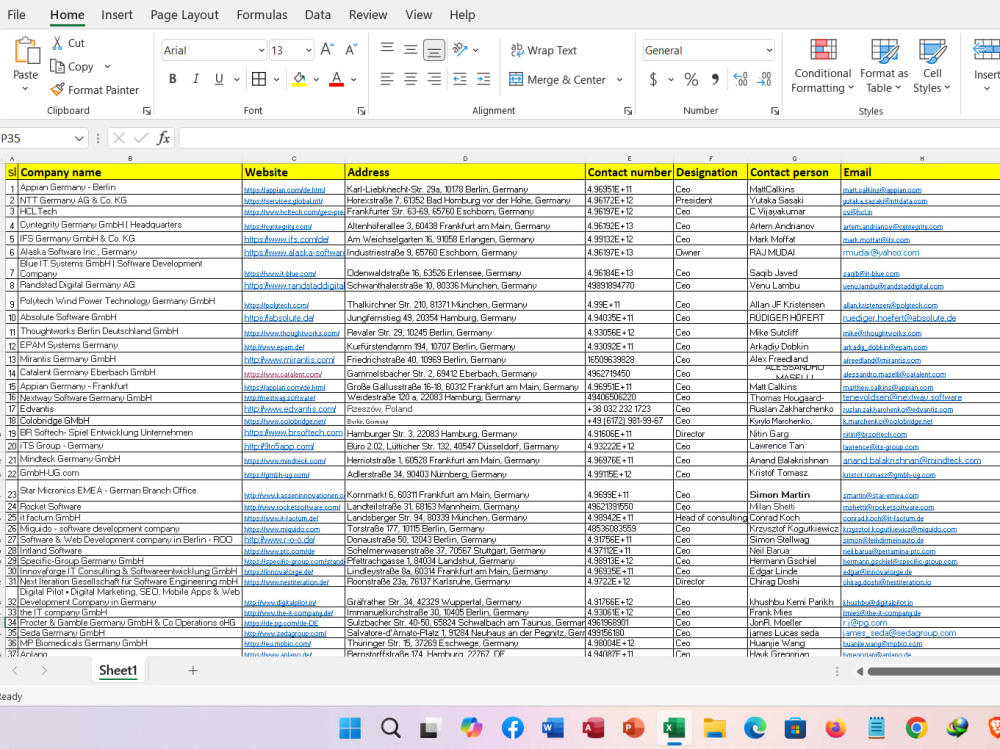This screenshot has width=1000, height=749.
Task: Increase font size with the larger A icon
Action: coord(327,50)
